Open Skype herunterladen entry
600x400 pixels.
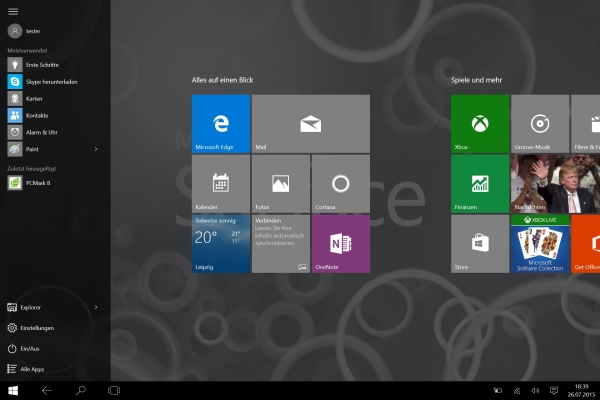pyautogui.click(x=42, y=82)
